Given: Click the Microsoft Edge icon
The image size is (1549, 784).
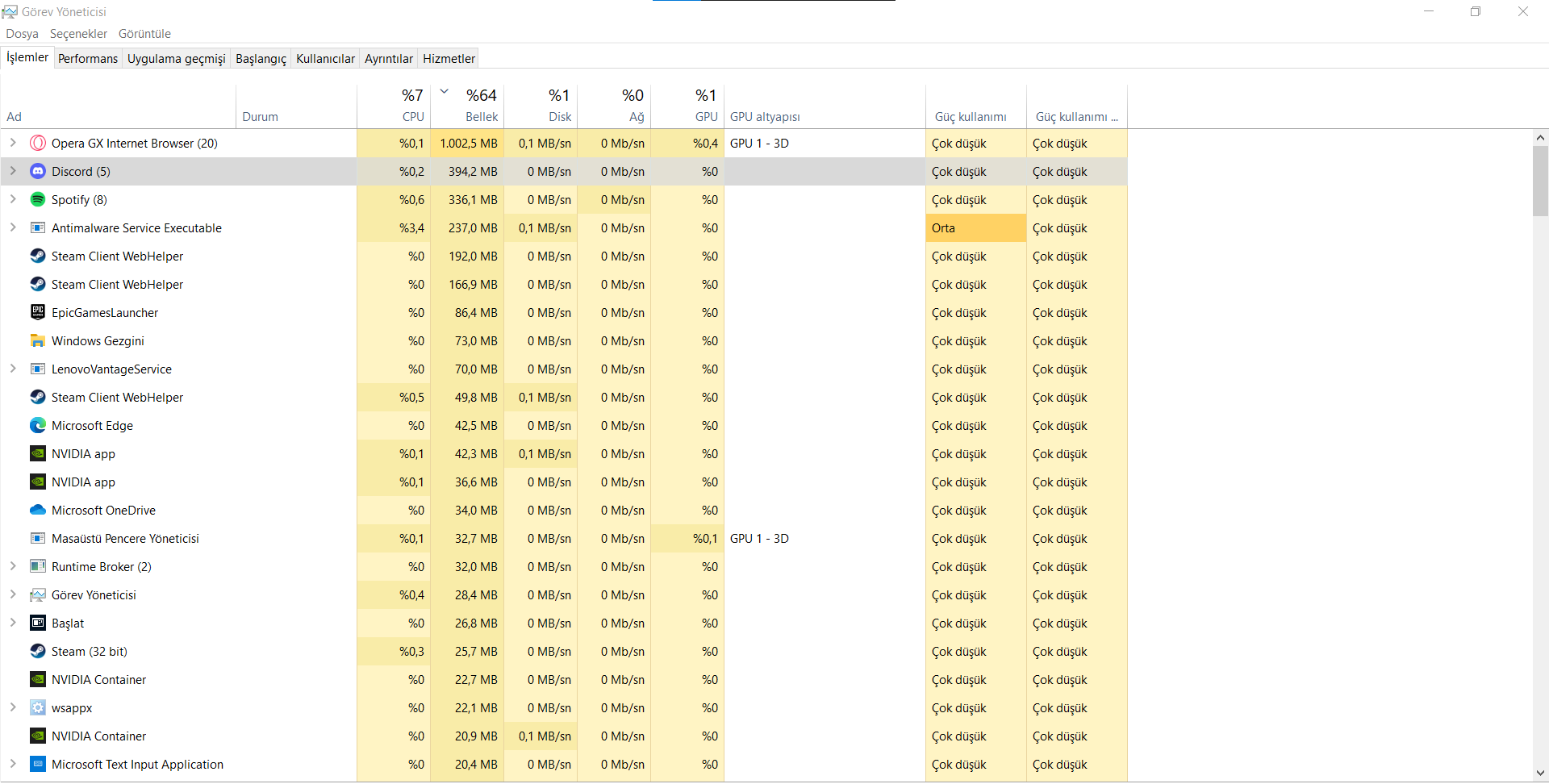Looking at the screenshot, I should [38, 426].
